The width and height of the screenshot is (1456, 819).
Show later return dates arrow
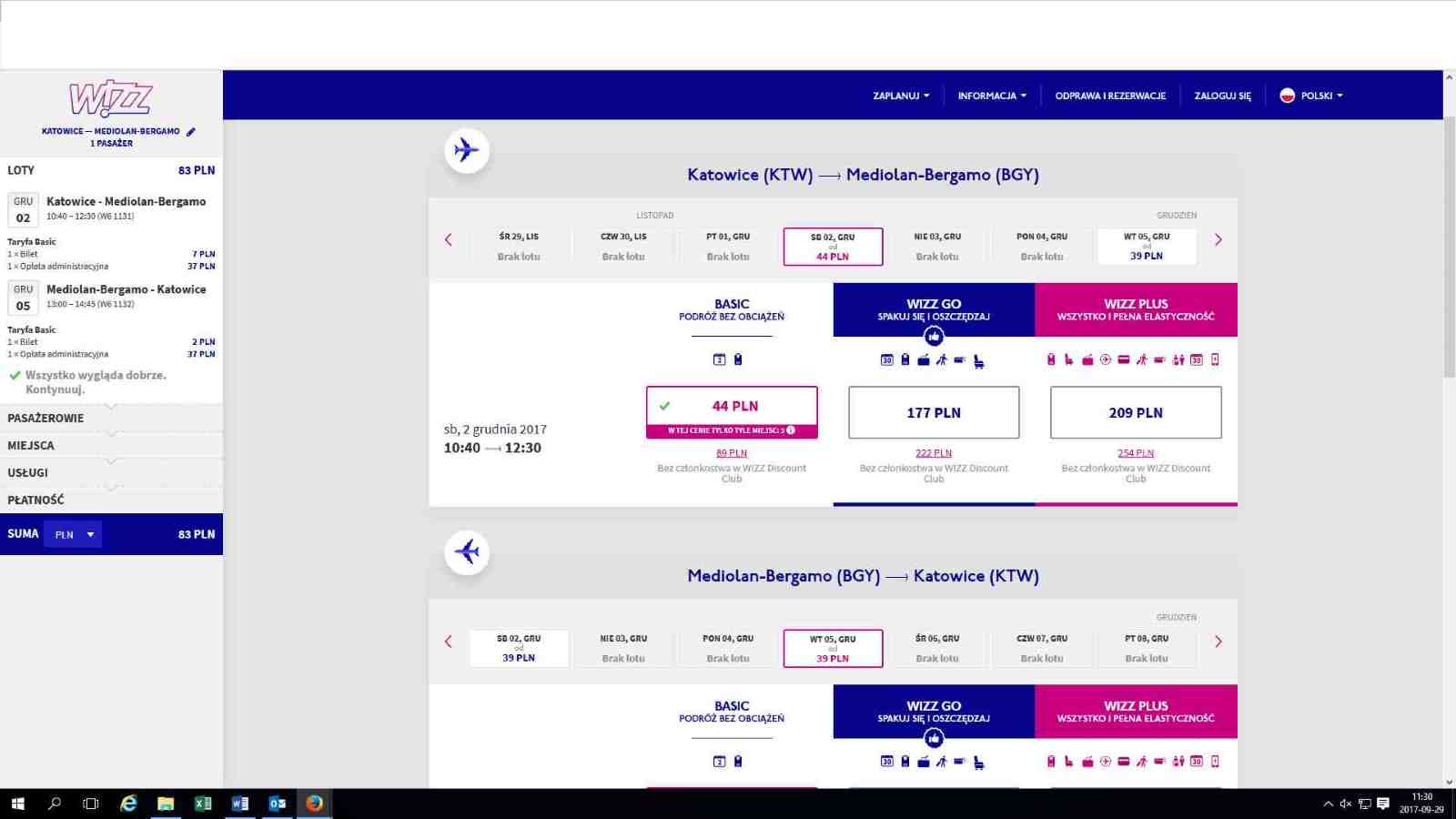click(x=1218, y=642)
